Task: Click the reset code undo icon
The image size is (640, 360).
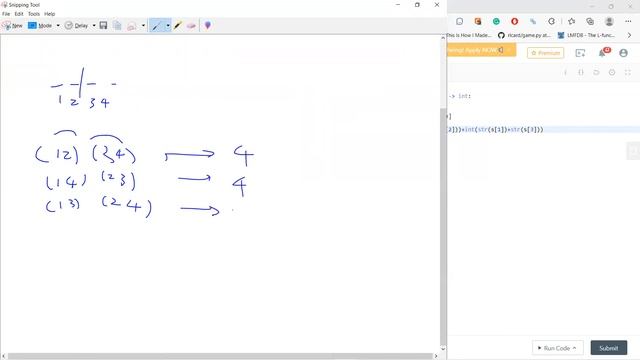Action: 596,72
